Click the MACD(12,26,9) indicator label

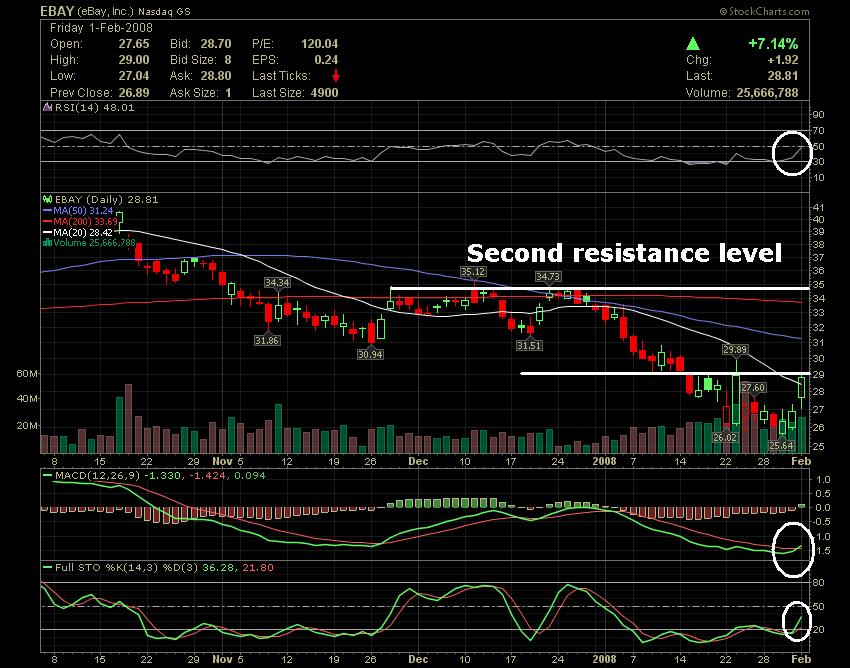(x=97, y=476)
